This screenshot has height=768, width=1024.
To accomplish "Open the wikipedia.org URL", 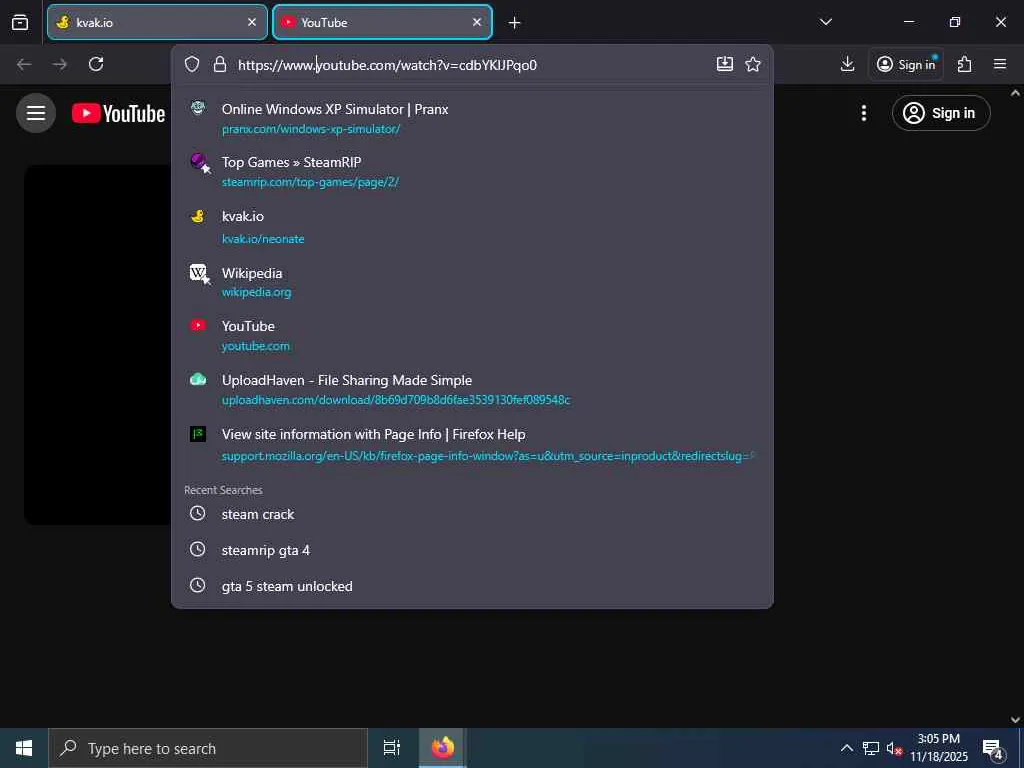I will click(257, 292).
